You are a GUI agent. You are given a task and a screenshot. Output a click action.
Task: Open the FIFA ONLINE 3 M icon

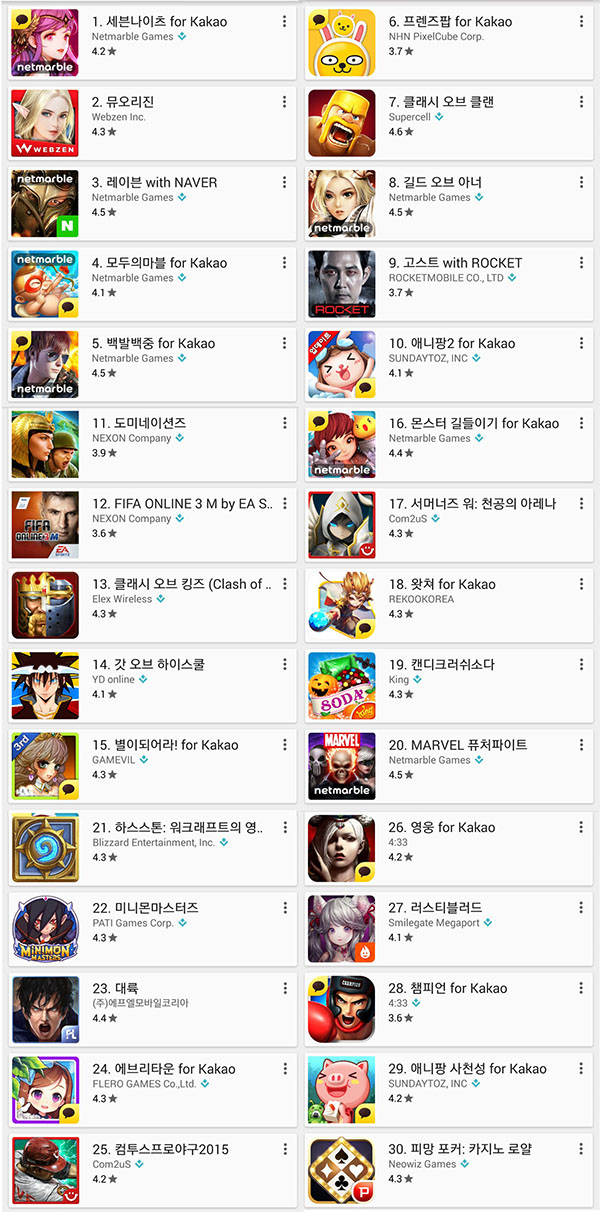point(45,525)
